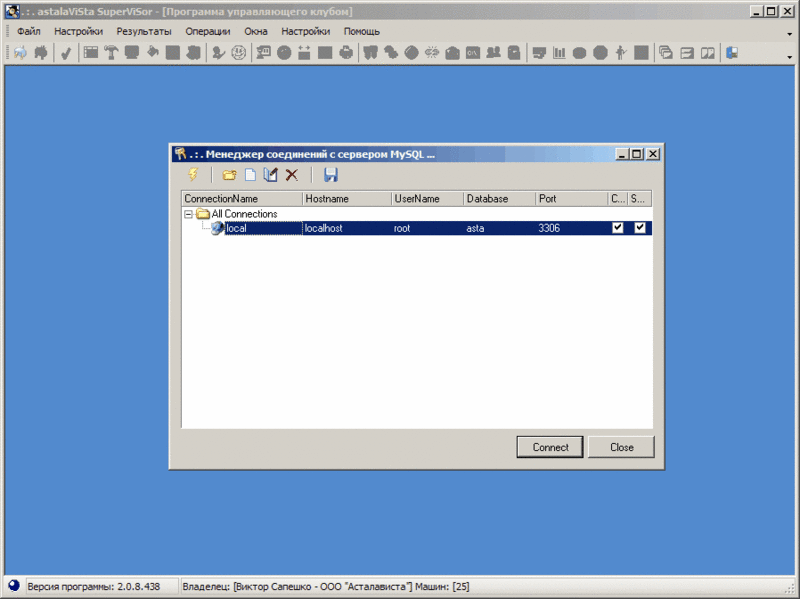Click the edit connection notebook icon
800x599 pixels.
point(270,175)
